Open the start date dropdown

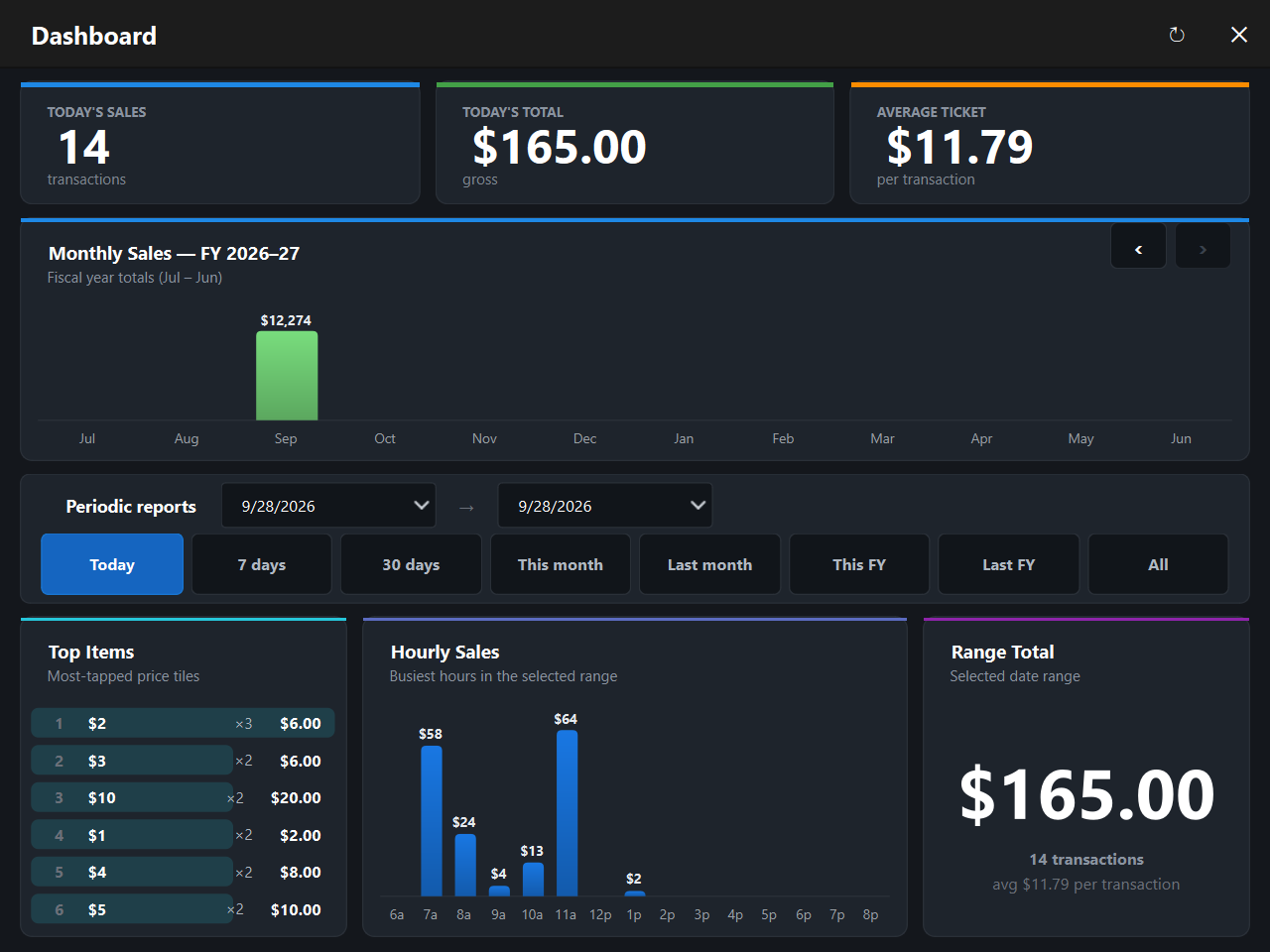click(328, 506)
